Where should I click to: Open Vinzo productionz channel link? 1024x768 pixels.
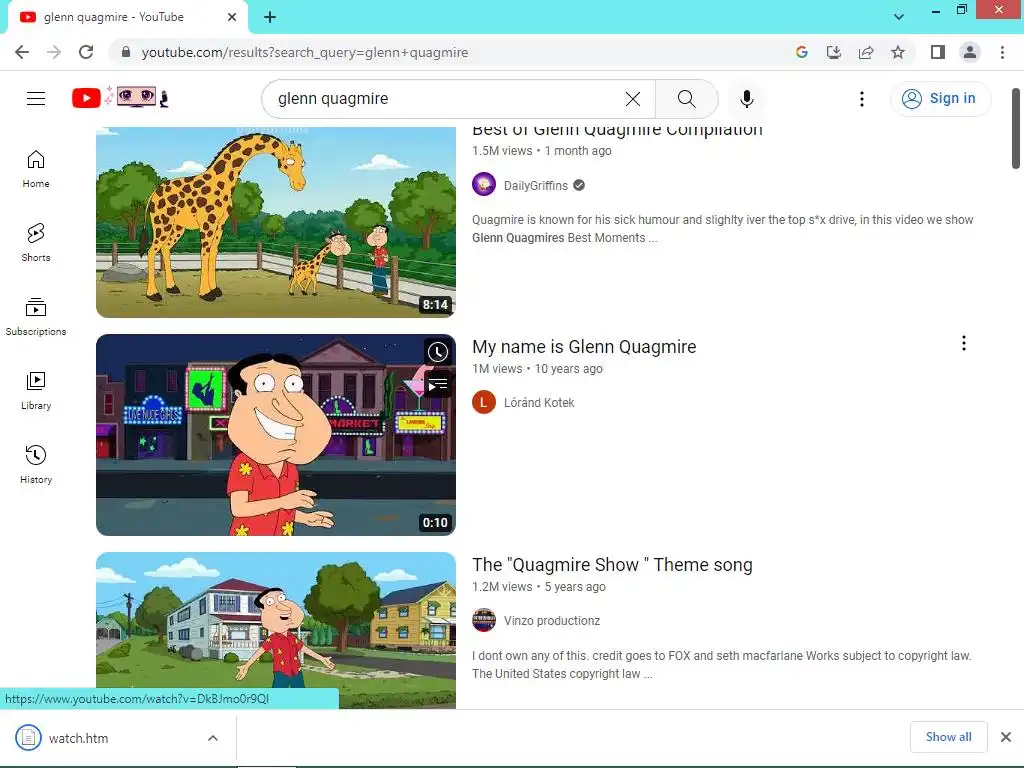552,621
